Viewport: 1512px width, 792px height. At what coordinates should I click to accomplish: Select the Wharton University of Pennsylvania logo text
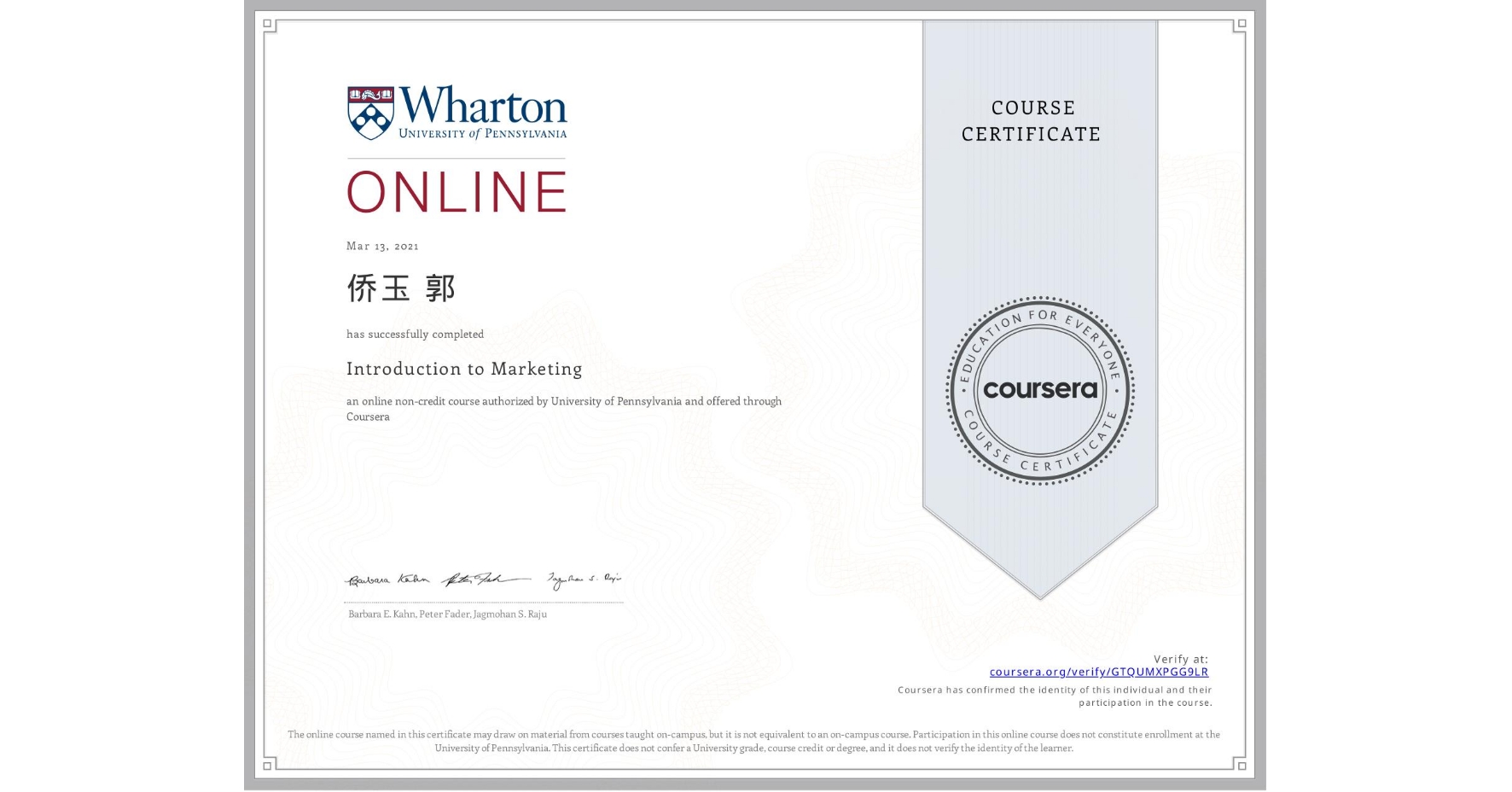480,111
